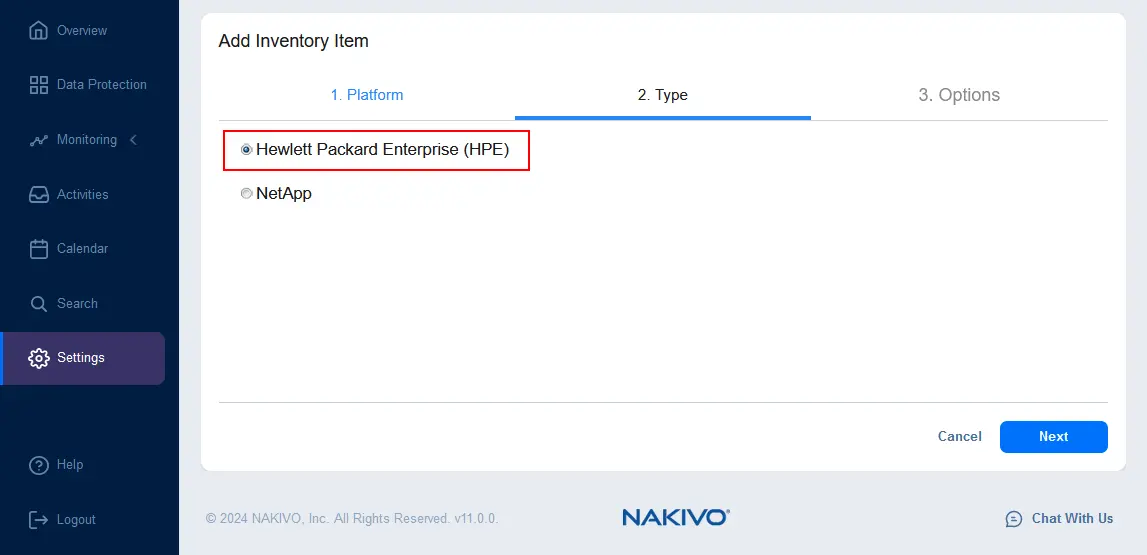This screenshot has height=555, width=1147.
Task: Click the Overview home icon
Action: click(38, 31)
